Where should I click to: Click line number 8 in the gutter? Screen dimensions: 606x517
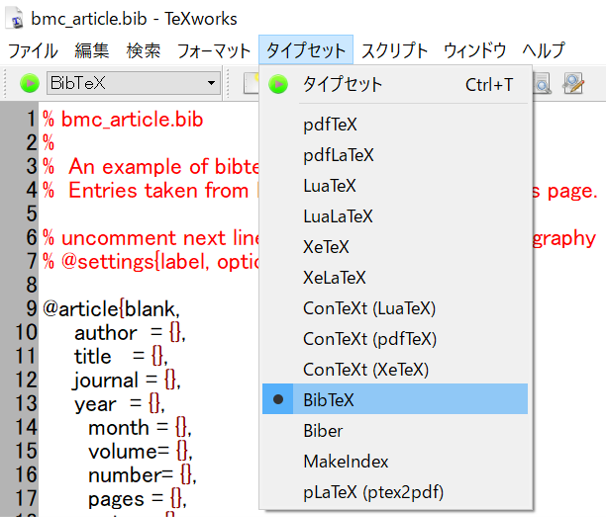point(31,285)
